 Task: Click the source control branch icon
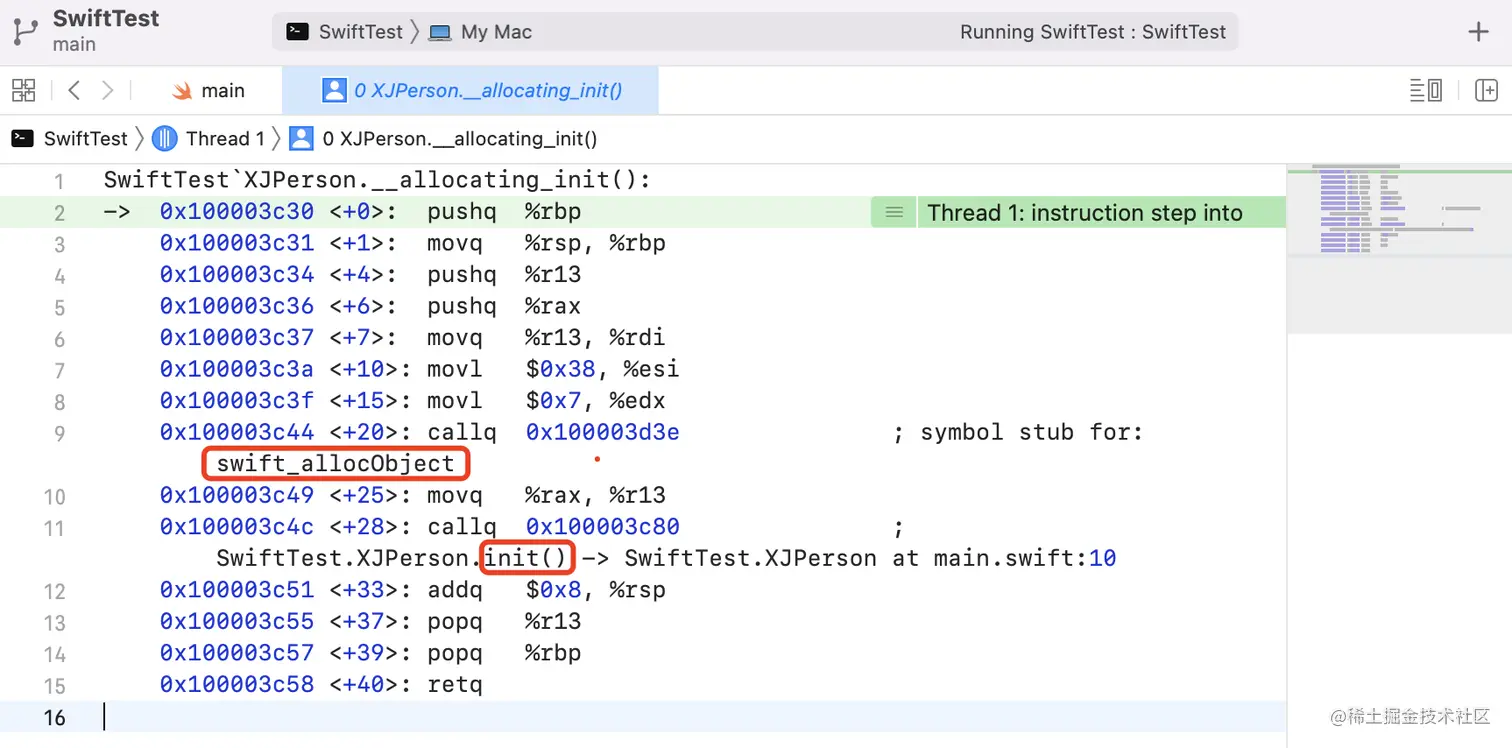click(x=25, y=31)
